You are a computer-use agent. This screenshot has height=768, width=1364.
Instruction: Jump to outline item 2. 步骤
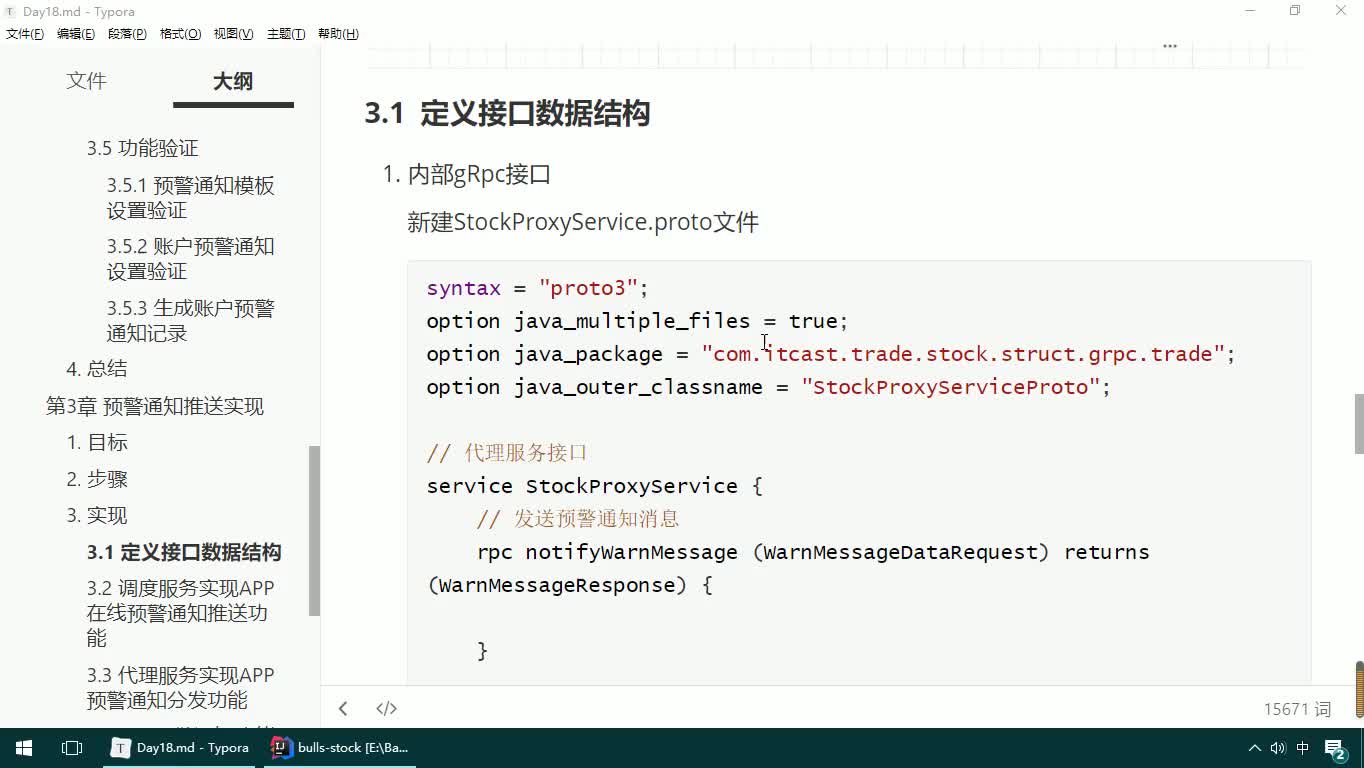(x=97, y=479)
